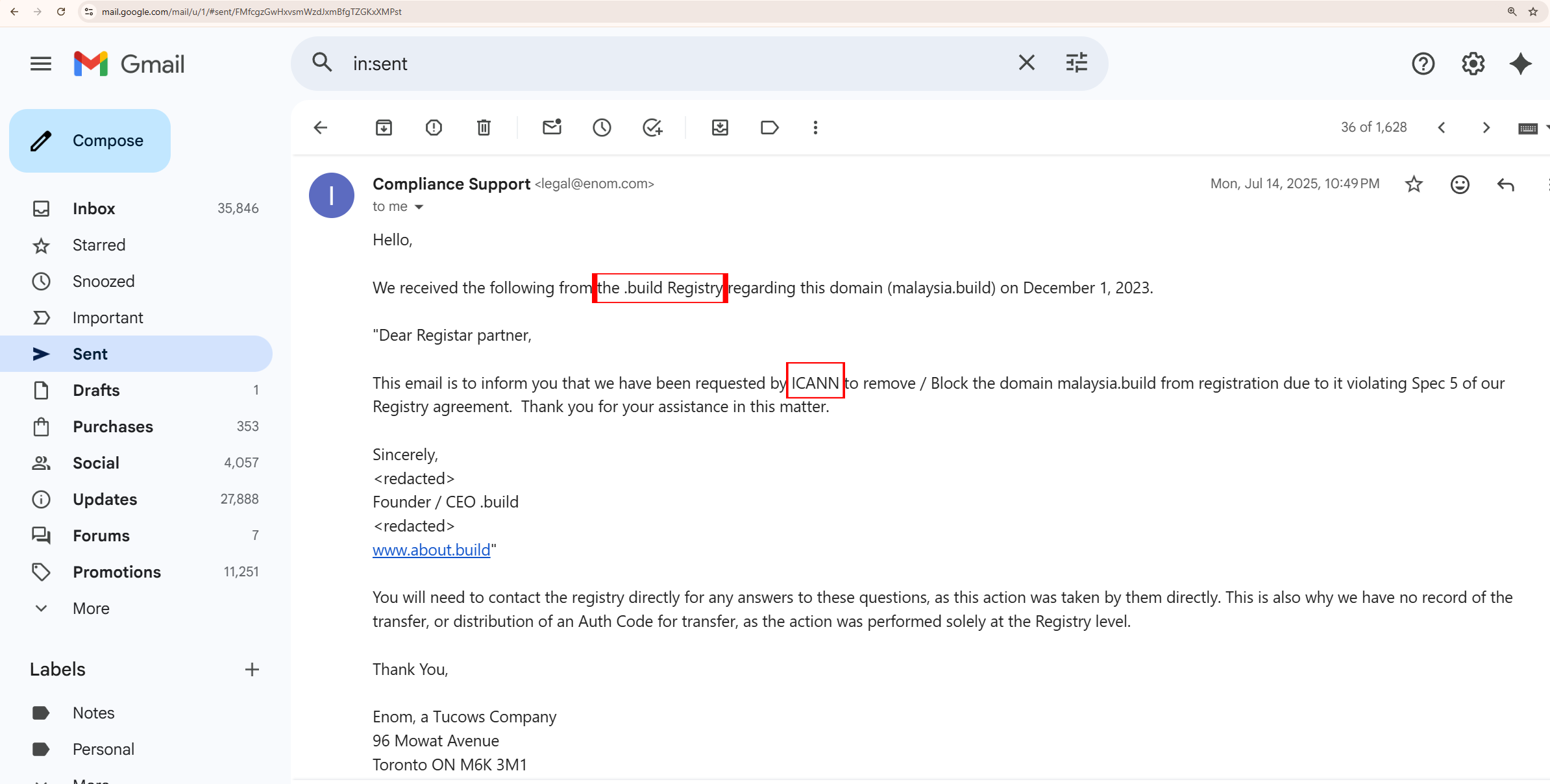Click the browser address bar URL
Screen dimensions: 1550x784
click(x=252, y=12)
